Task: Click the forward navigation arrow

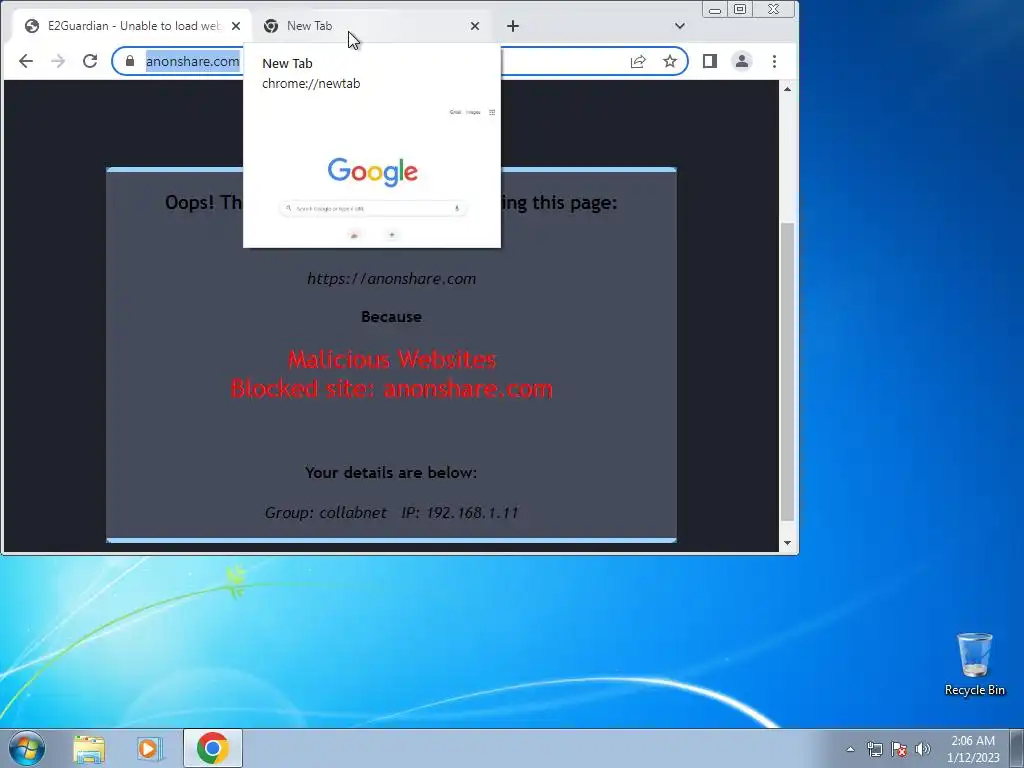Action: click(x=58, y=61)
